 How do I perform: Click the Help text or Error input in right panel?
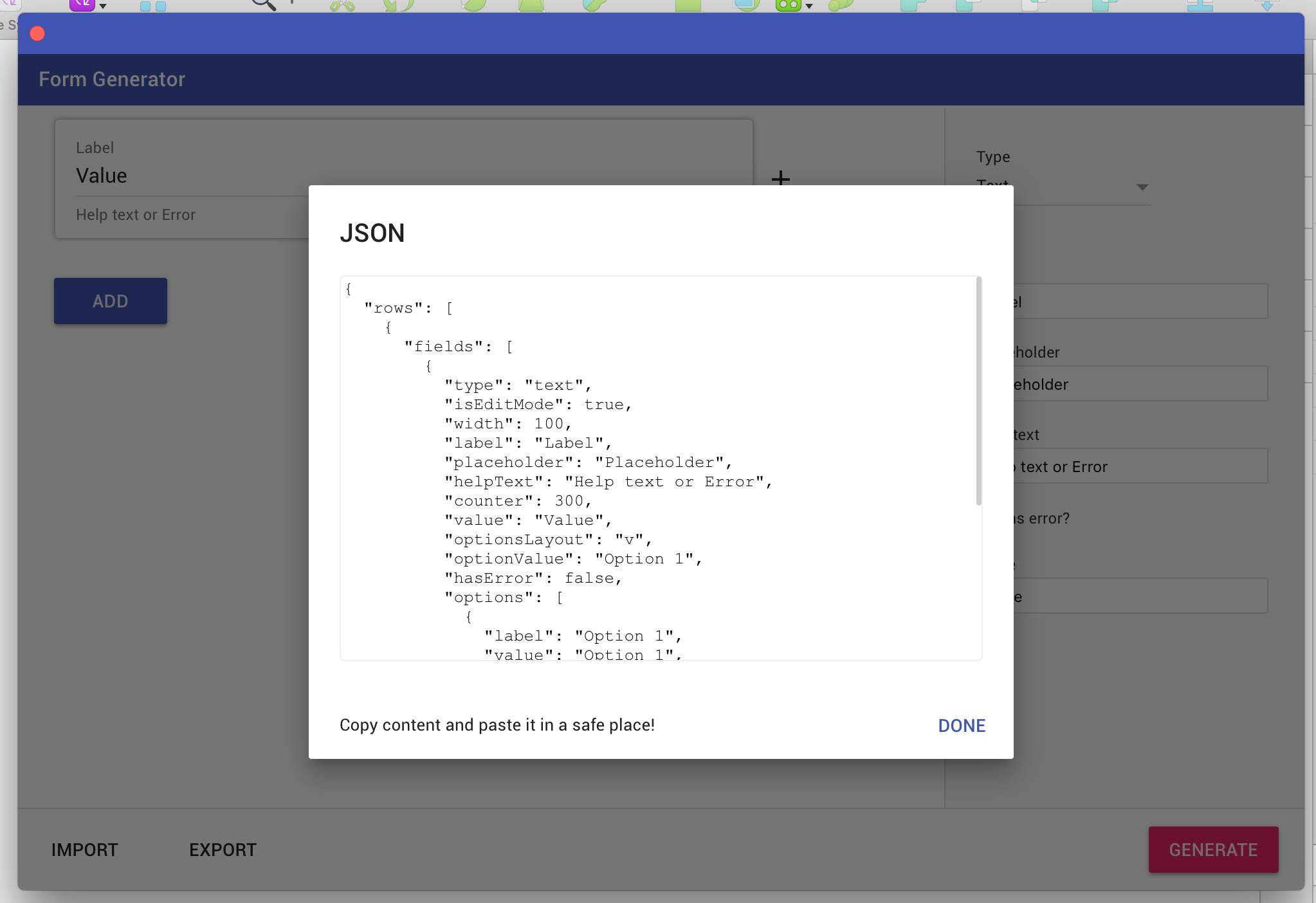tap(1140, 466)
